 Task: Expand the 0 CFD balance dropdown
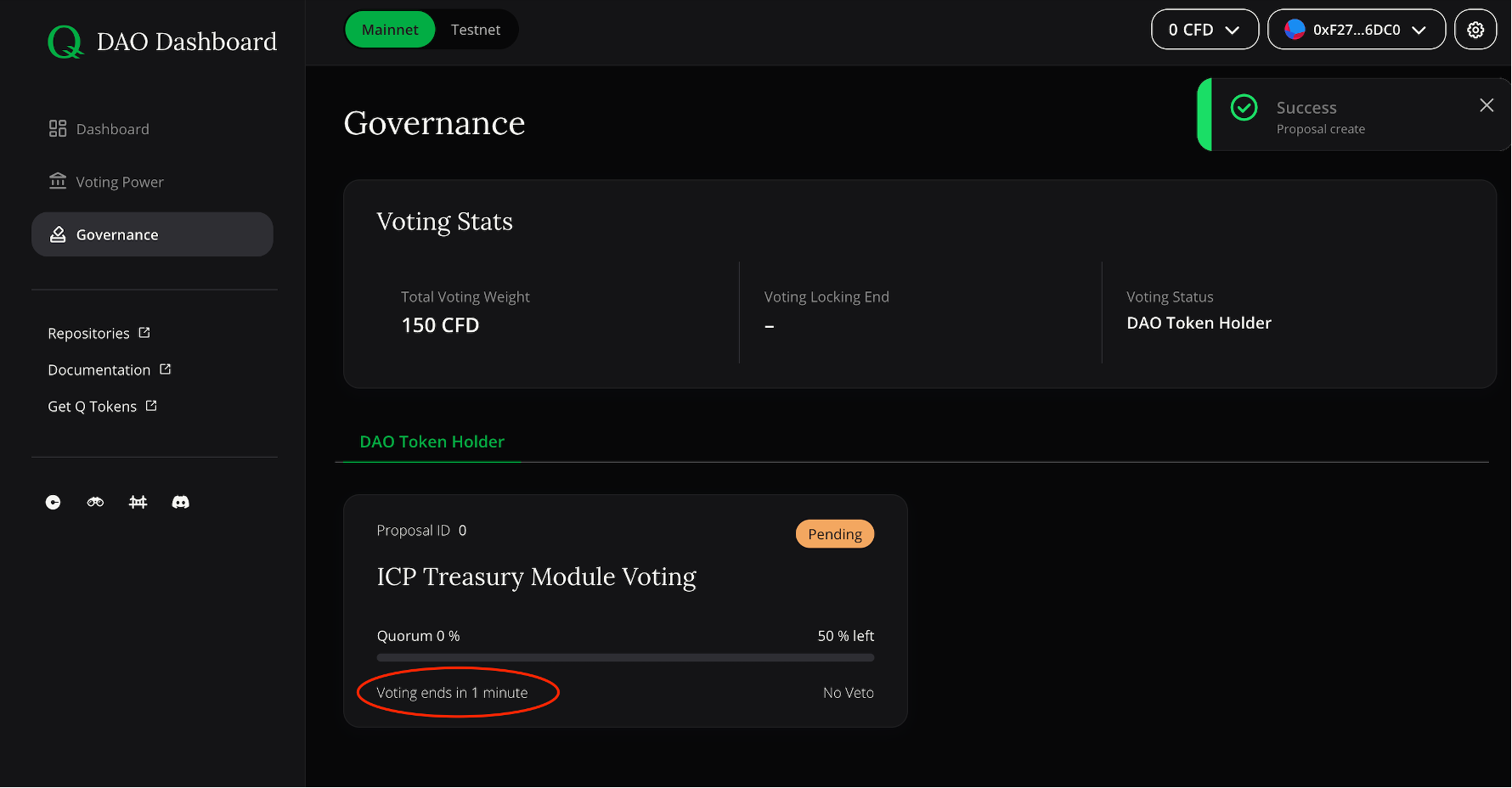coord(1205,30)
